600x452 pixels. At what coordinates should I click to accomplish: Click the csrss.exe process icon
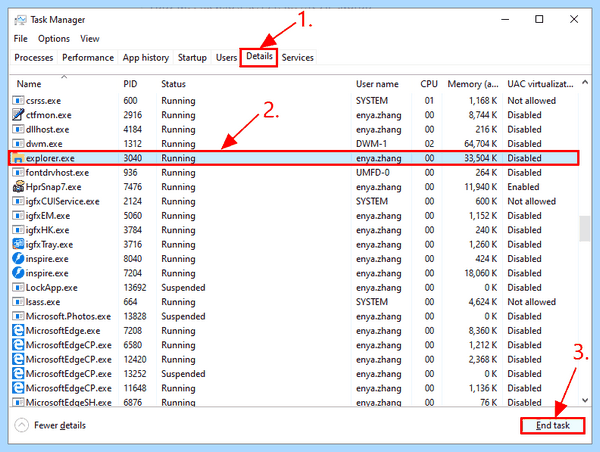pyautogui.click(x=18, y=101)
